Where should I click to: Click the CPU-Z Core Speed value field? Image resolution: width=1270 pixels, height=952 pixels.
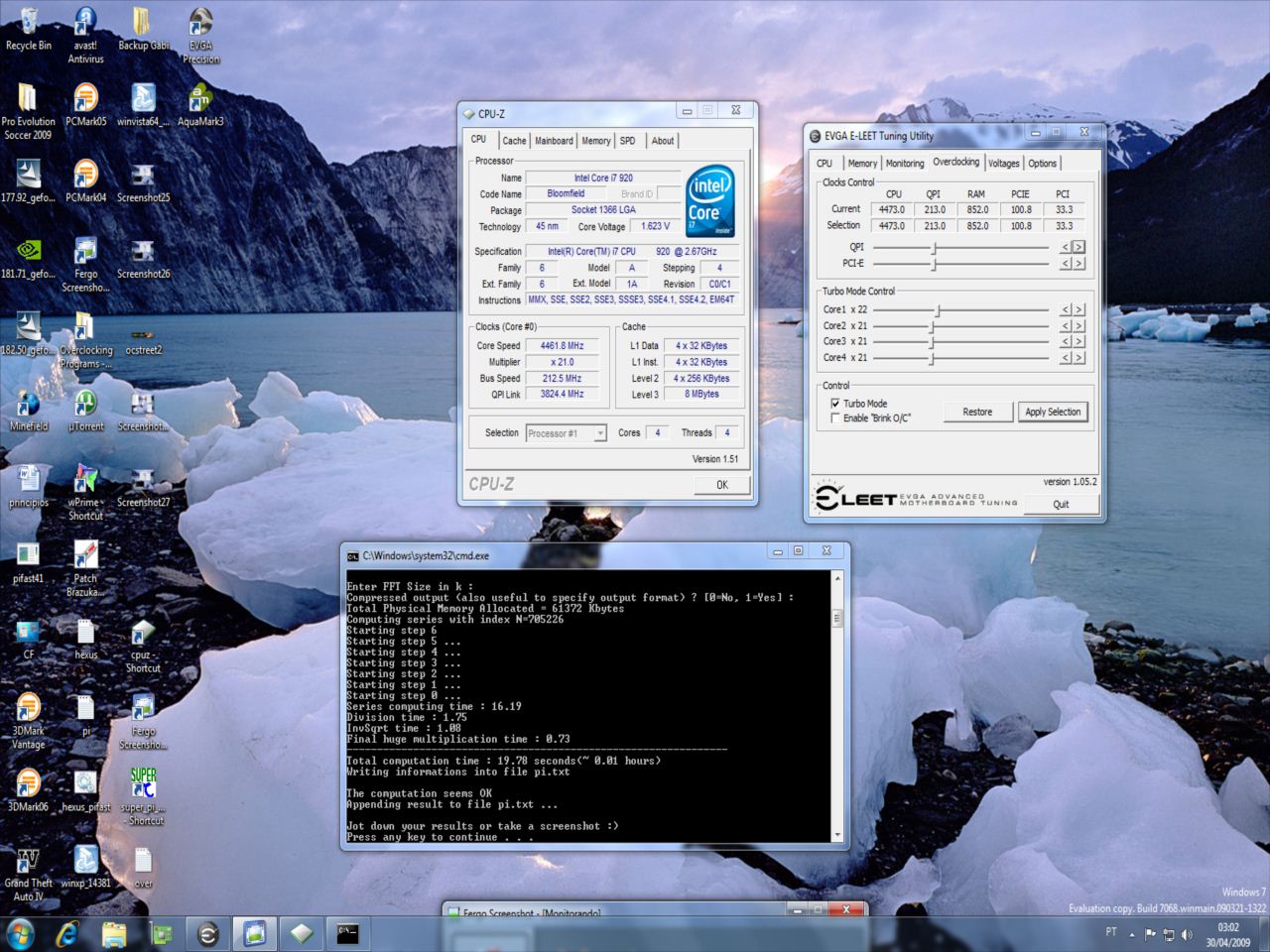click(562, 346)
